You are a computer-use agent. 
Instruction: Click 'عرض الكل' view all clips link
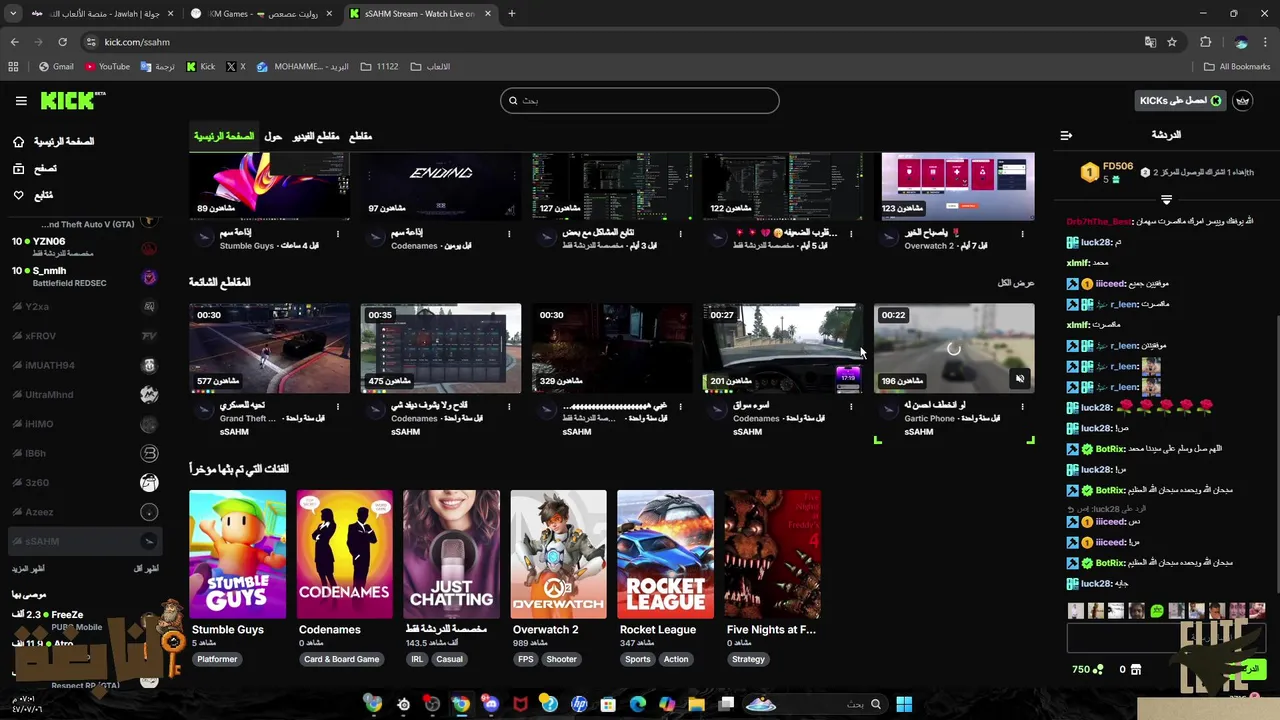tap(1016, 283)
